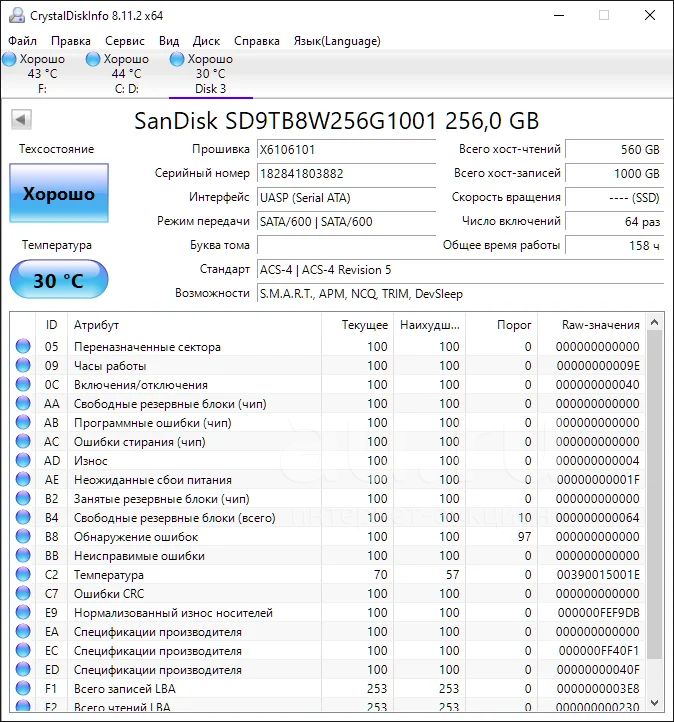Select the Обнаружение ошибок row text
Screen dimensions: 674x722
136,537
